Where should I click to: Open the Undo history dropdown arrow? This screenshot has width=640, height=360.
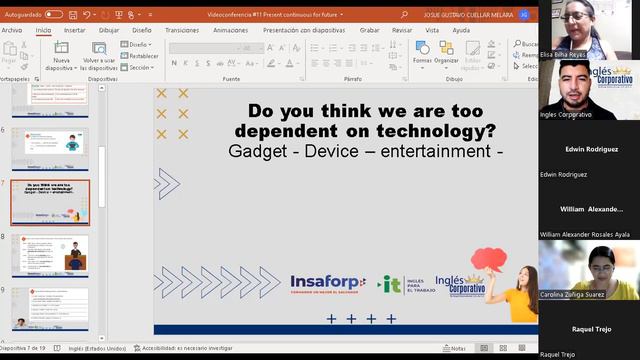(x=95, y=15)
